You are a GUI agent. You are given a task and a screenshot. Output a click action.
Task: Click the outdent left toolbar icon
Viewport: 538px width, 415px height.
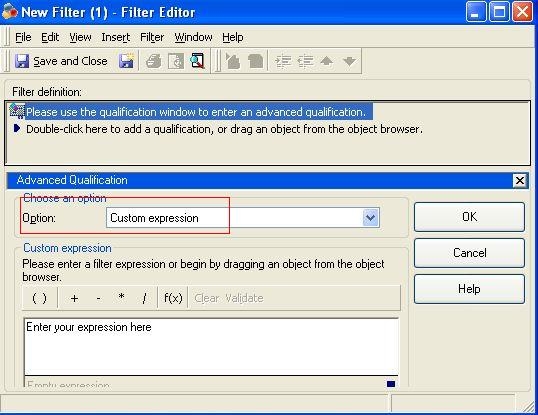click(305, 61)
